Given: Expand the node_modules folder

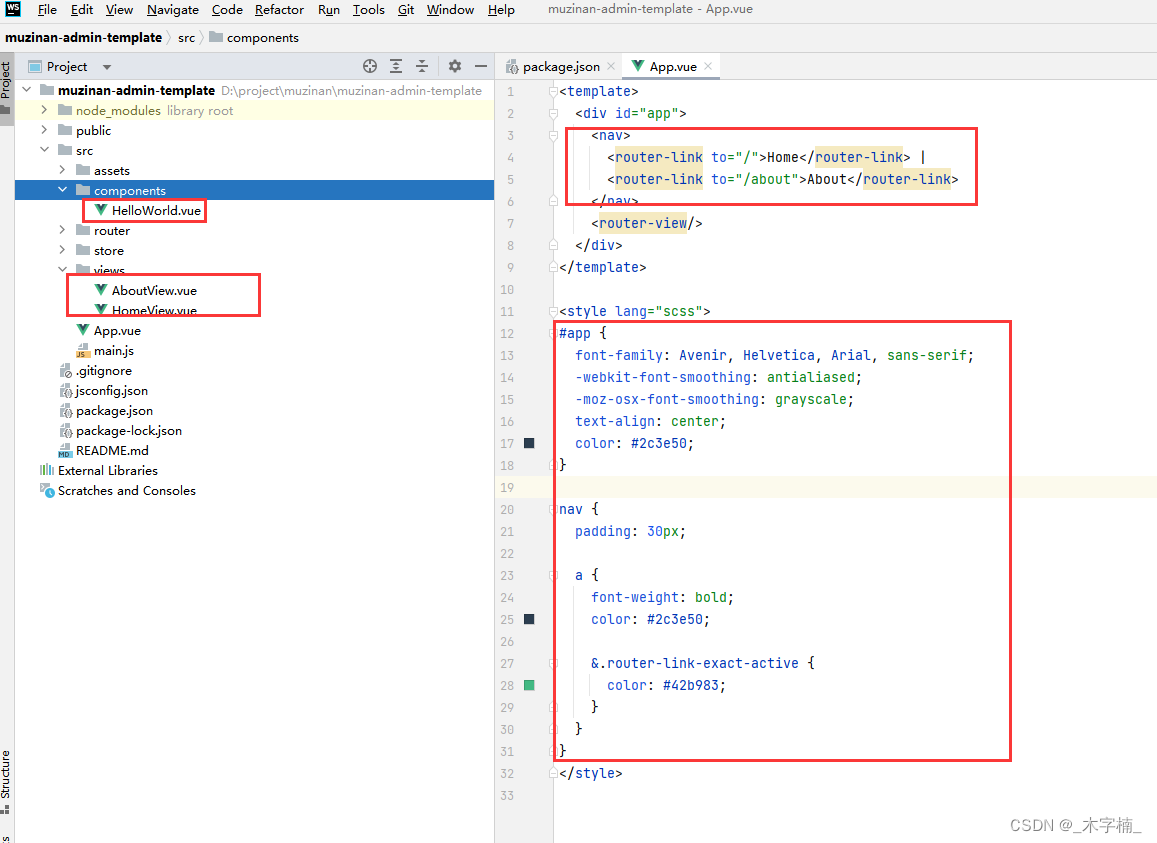Looking at the screenshot, I should 44,110.
